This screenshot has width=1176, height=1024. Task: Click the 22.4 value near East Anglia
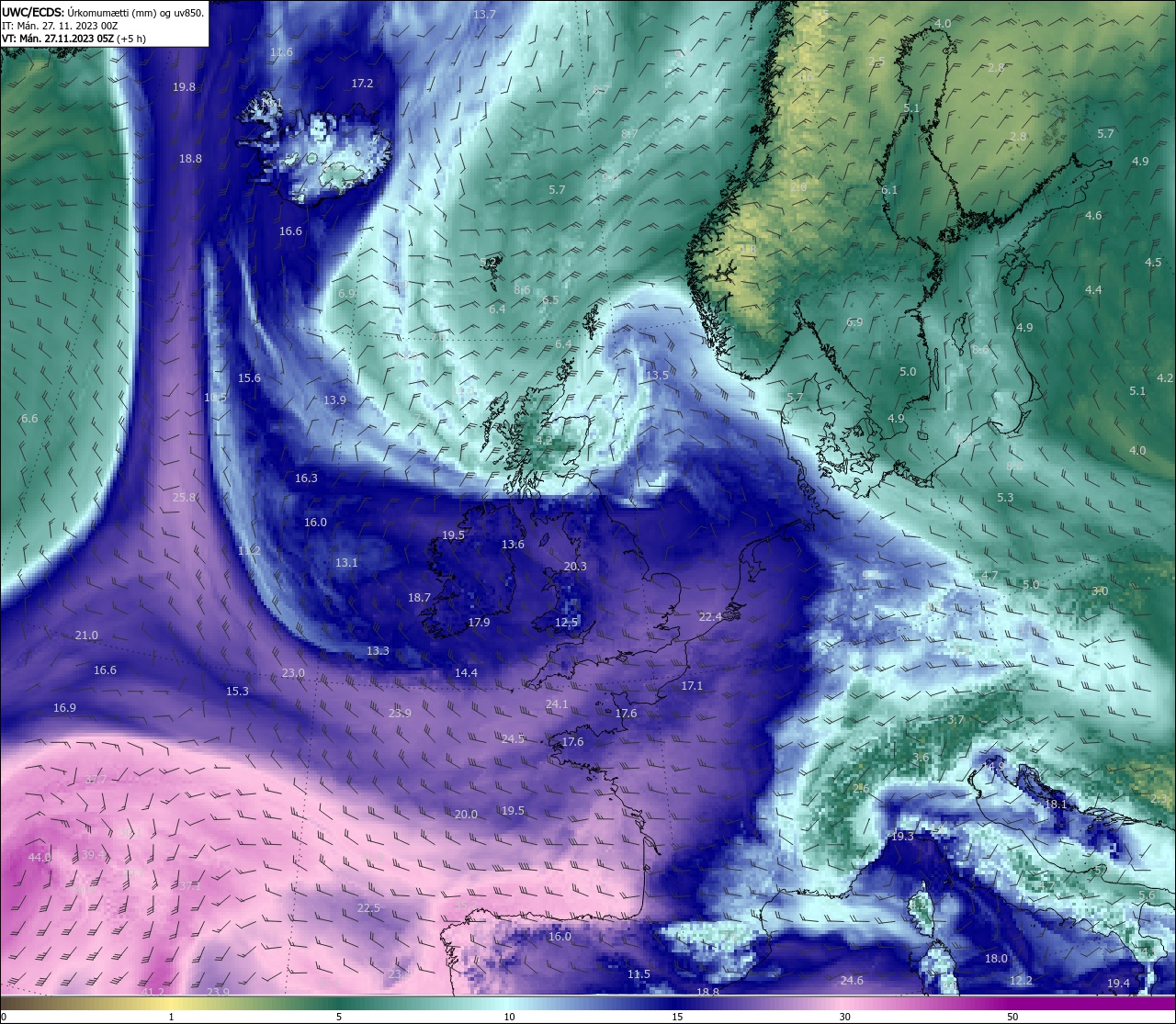(x=710, y=617)
